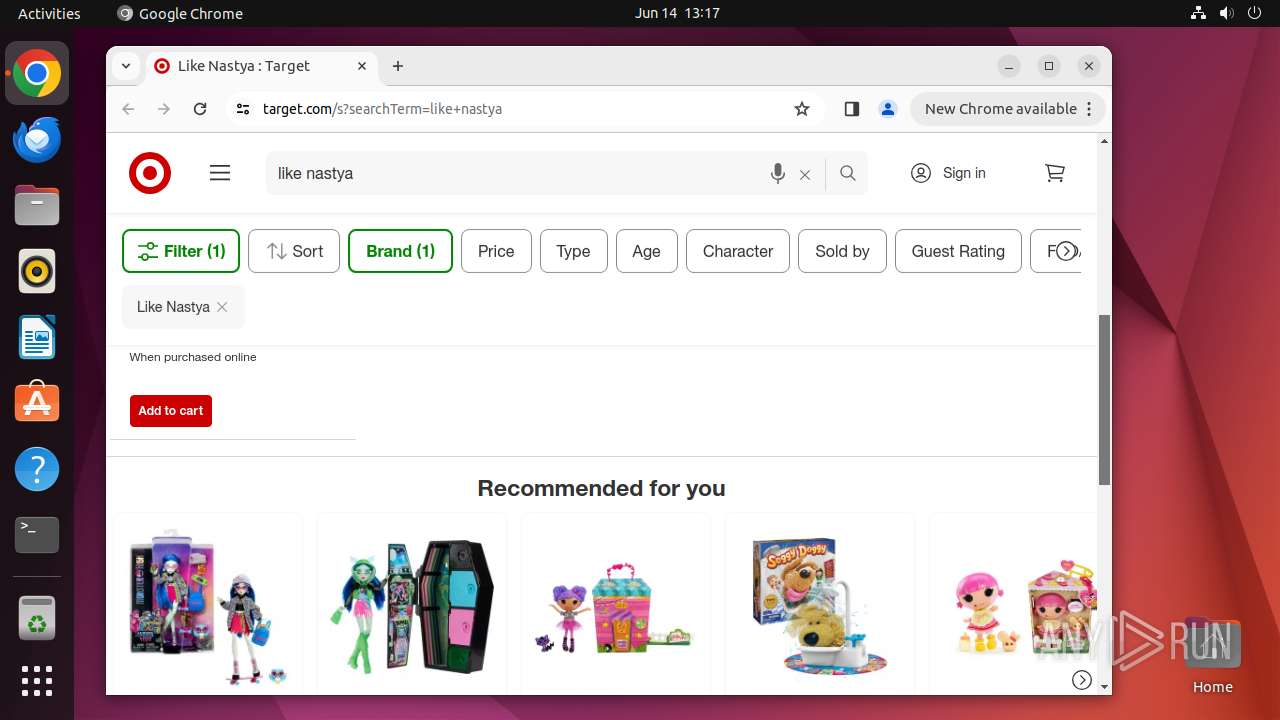Go forward in browser history
Screen dimensions: 1280x720
pos(164,109)
